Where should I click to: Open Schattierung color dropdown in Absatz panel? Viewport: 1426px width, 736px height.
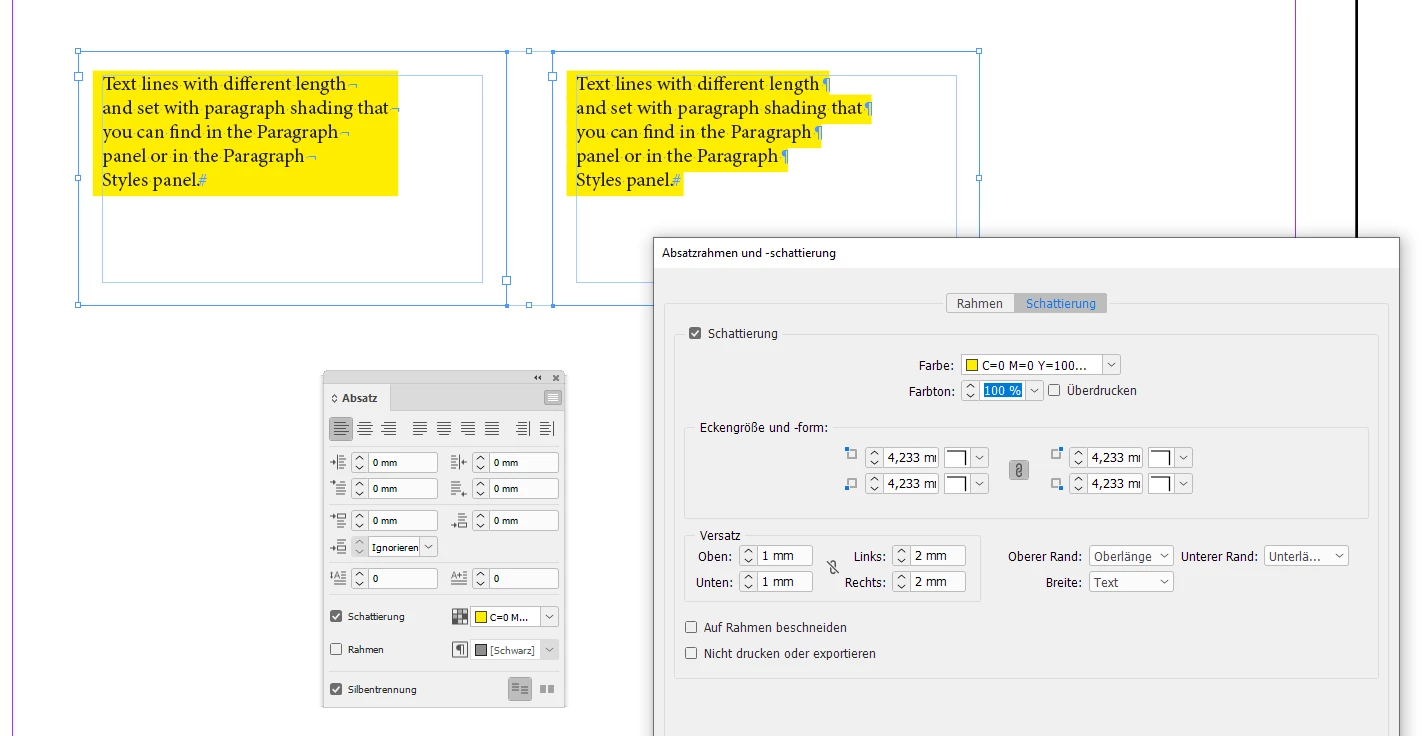tap(550, 617)
